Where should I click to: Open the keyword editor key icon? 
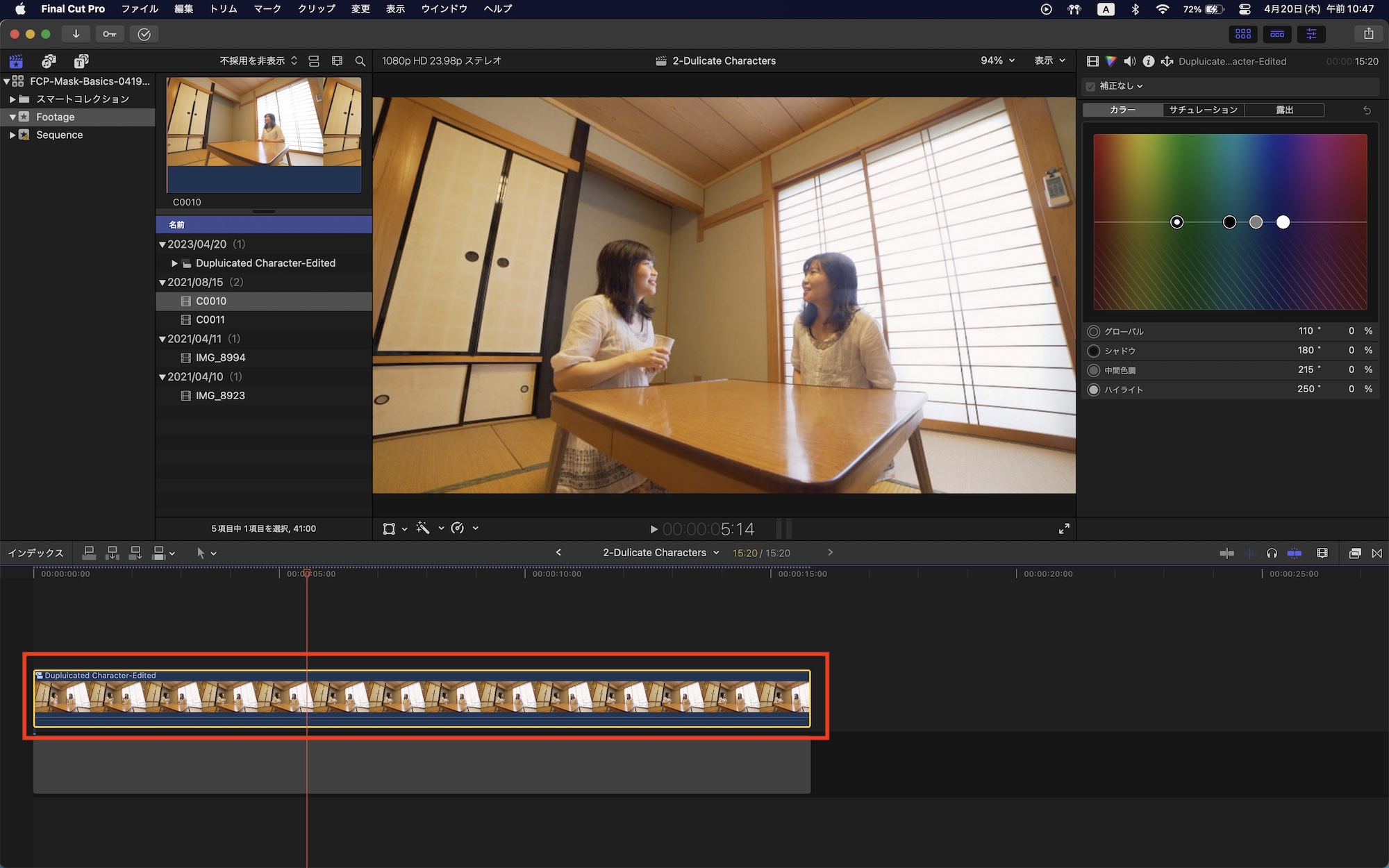pos(110,34)
